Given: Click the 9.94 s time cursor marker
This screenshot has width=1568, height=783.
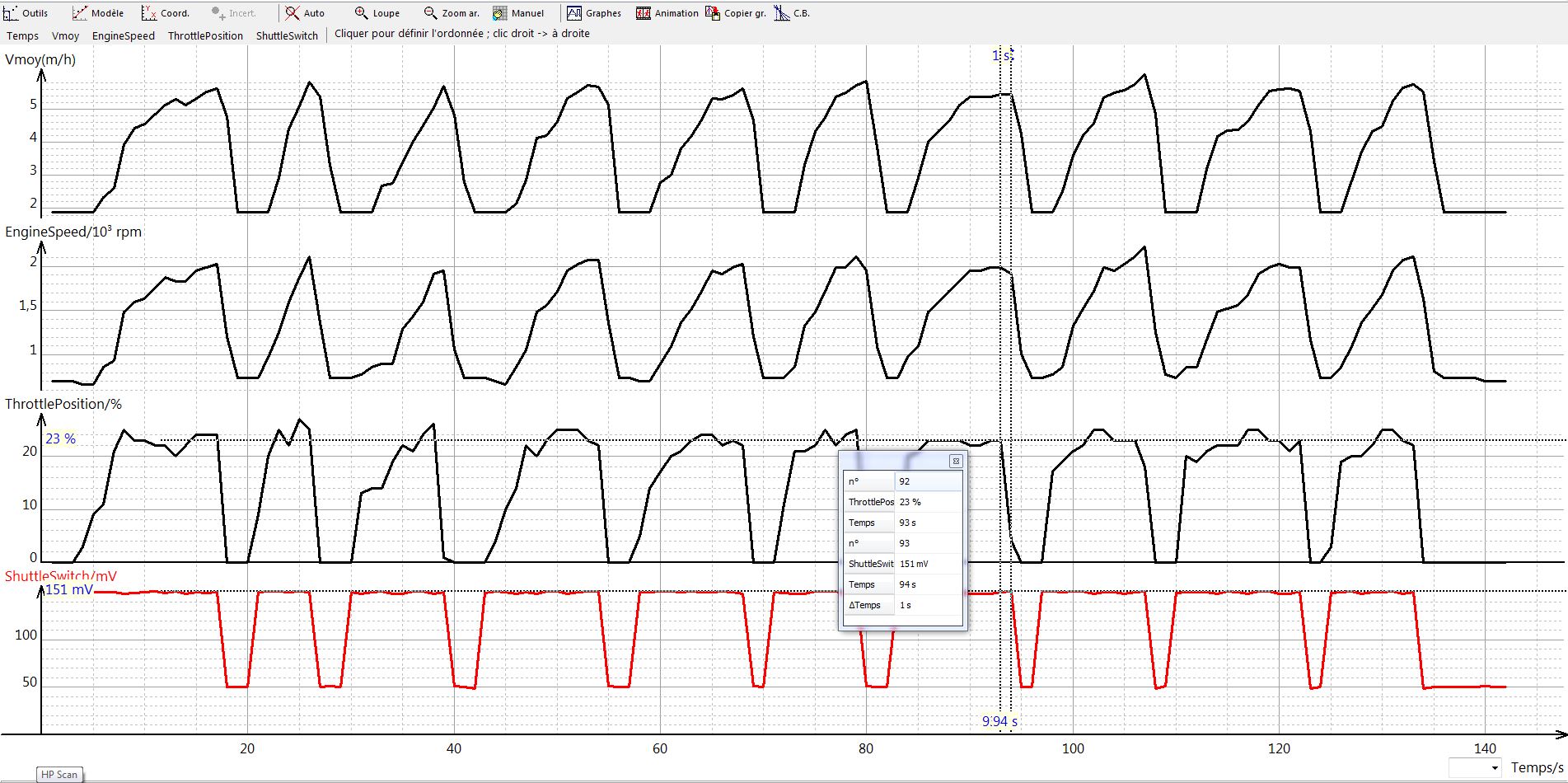Looking at the screenshot, I should coord(999,721).
